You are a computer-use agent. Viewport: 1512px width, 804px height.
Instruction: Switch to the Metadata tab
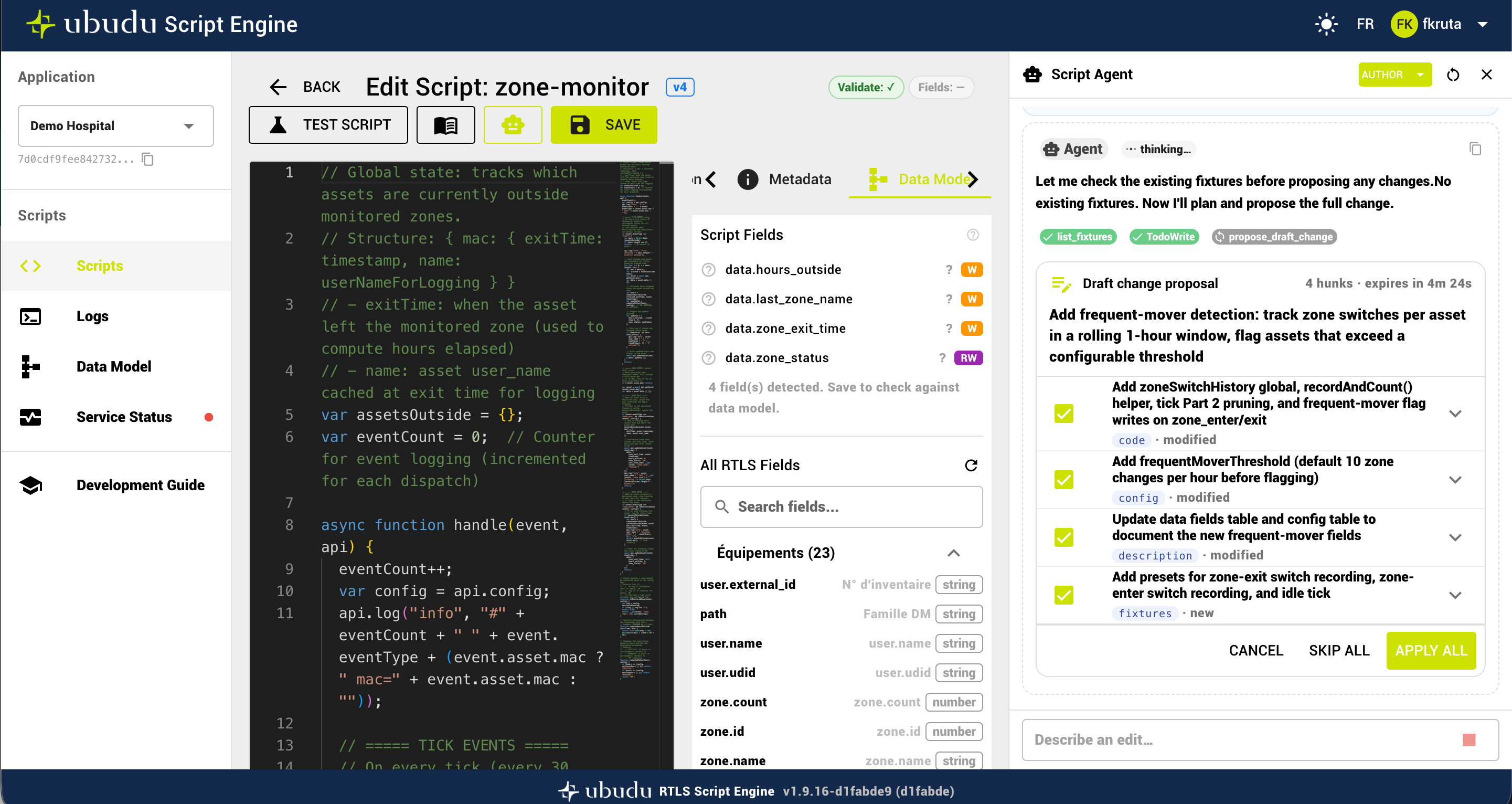[785, 179]
